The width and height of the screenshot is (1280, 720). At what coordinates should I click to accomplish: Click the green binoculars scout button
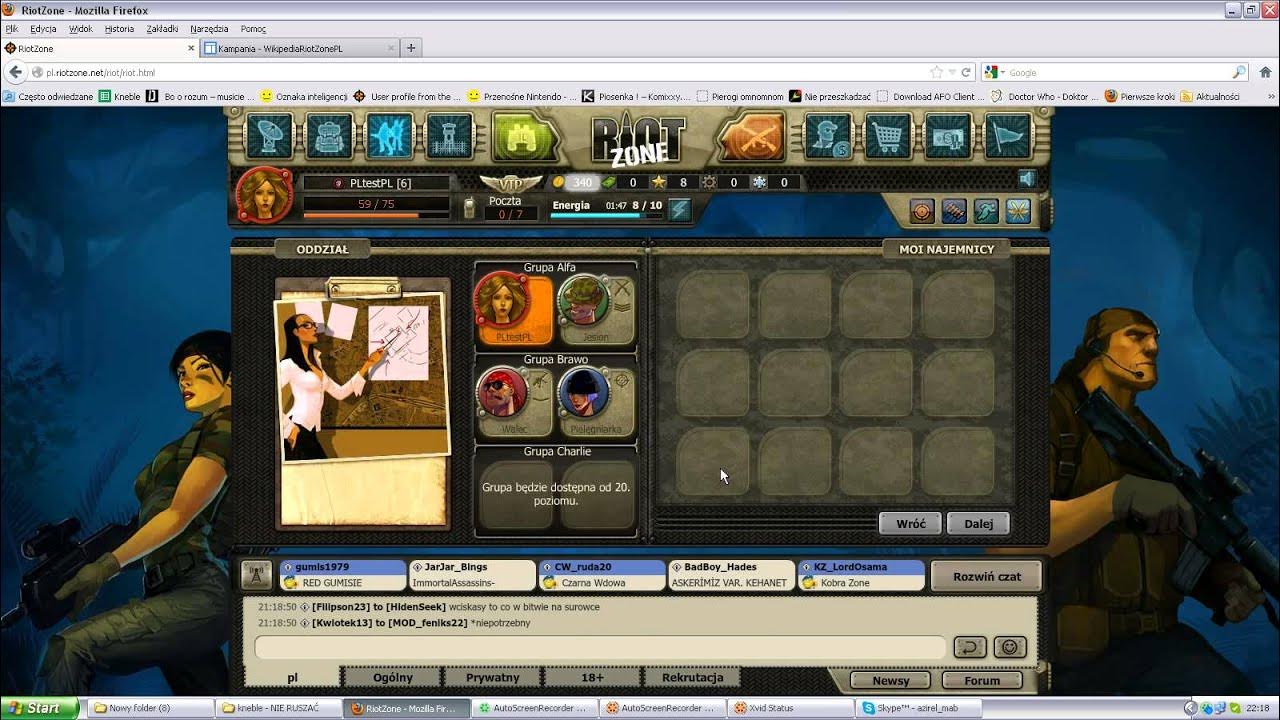pyautogui.click(x=524, y=138)
